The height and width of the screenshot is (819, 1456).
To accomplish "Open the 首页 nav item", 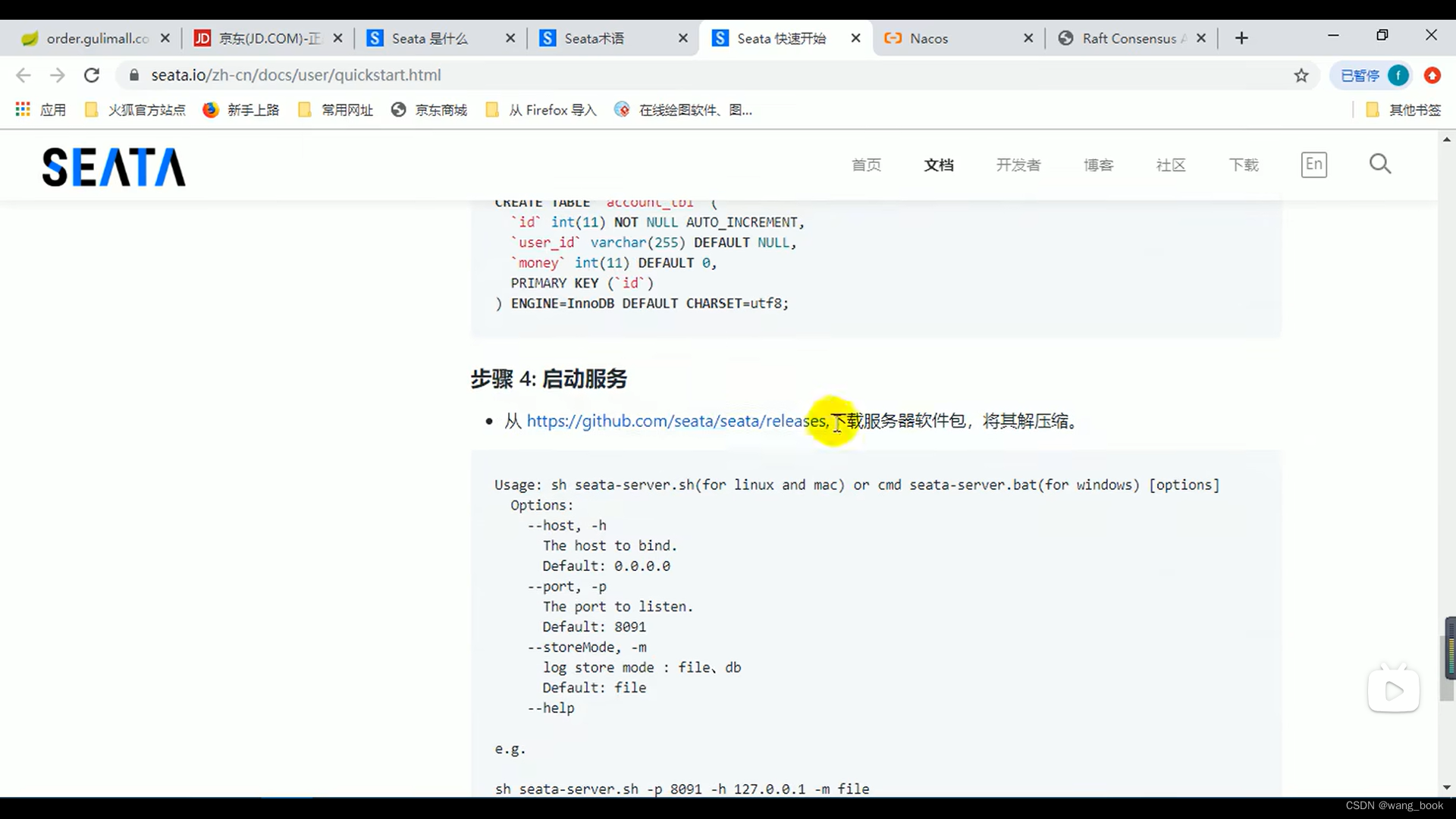I will 866,165.
